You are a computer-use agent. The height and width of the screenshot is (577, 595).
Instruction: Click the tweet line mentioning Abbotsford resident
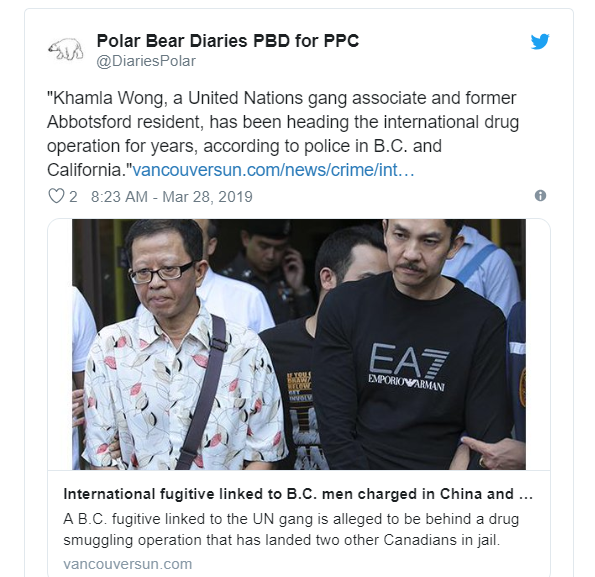(283, 122)
